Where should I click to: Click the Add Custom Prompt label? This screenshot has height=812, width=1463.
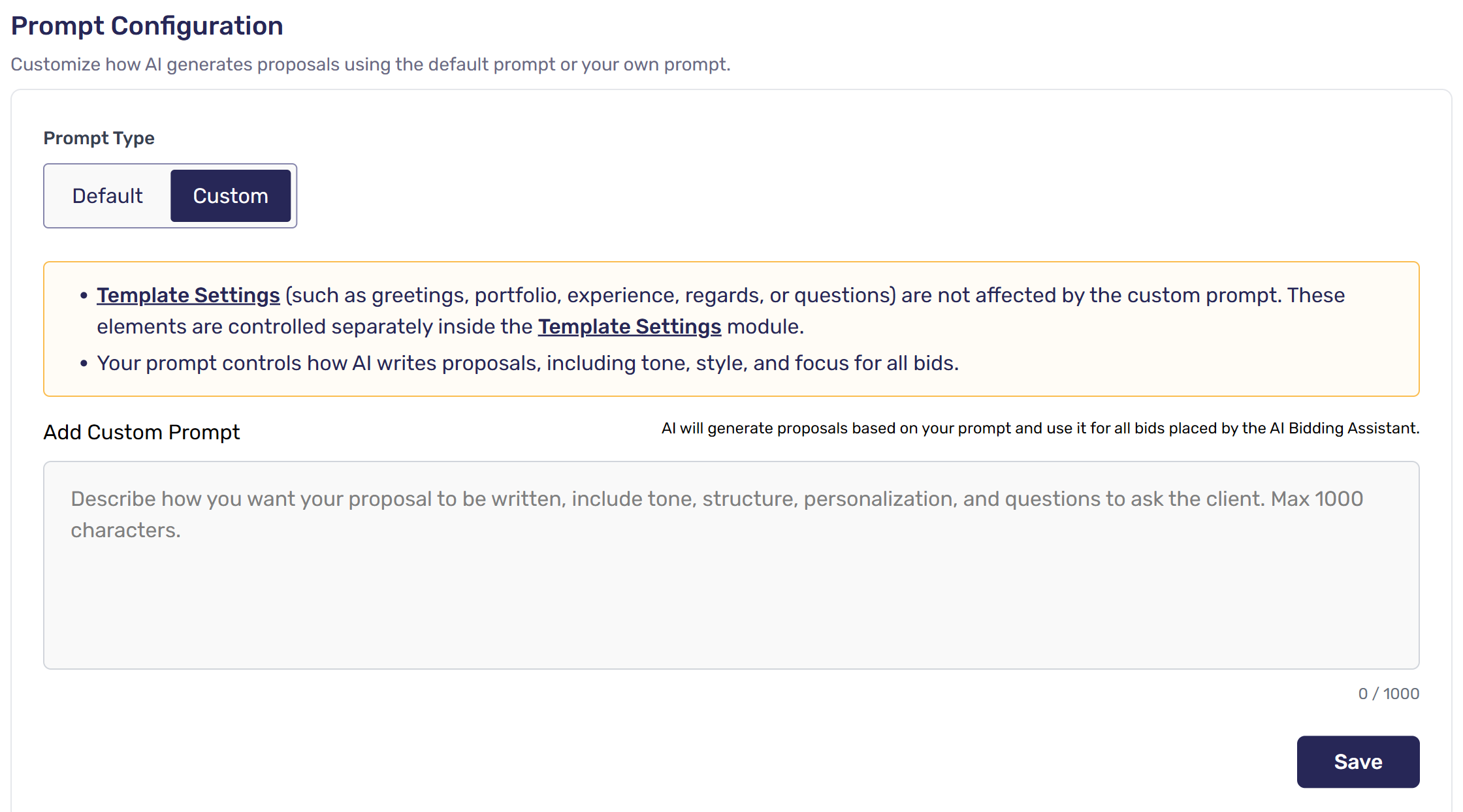142,432
